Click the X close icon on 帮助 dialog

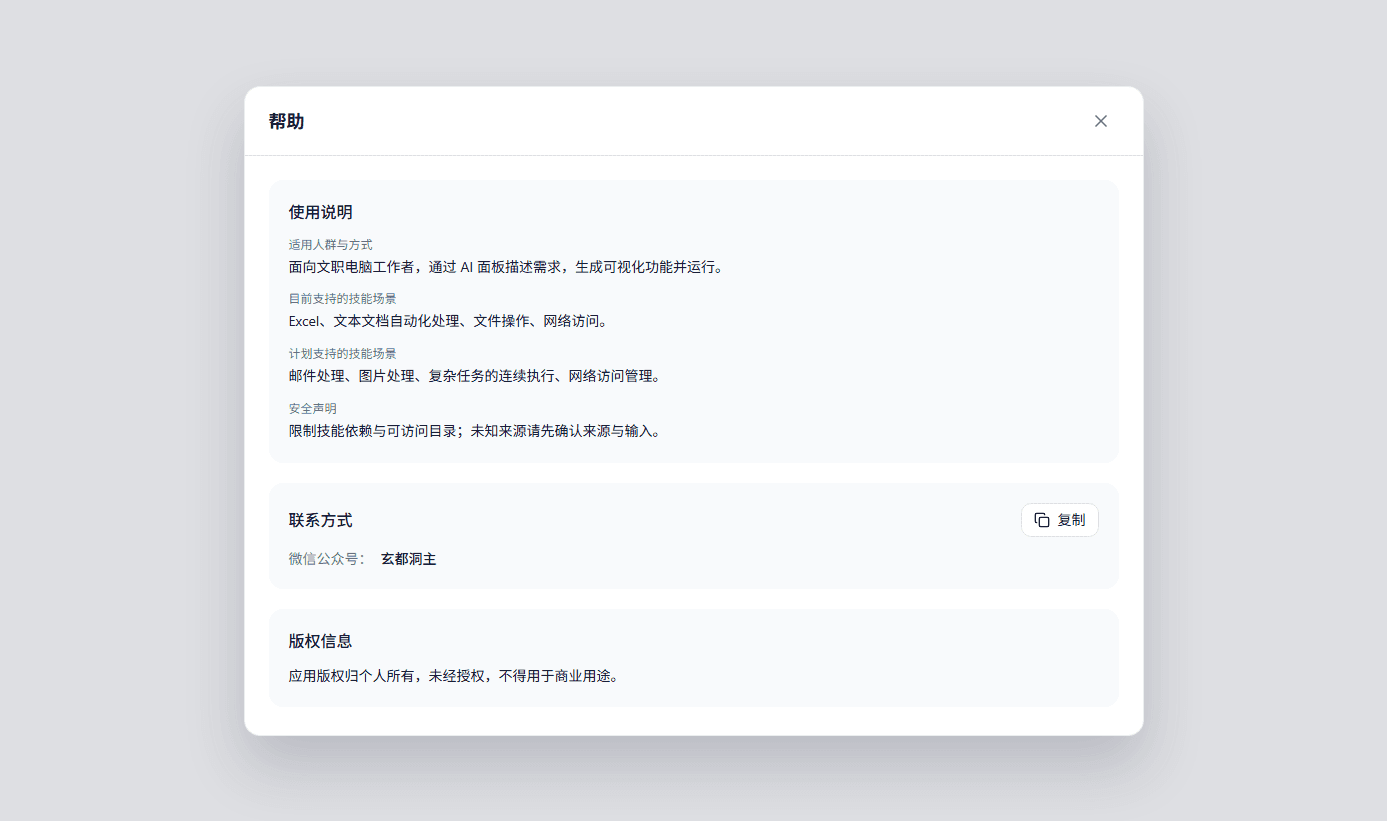(x=1100, y=120)
